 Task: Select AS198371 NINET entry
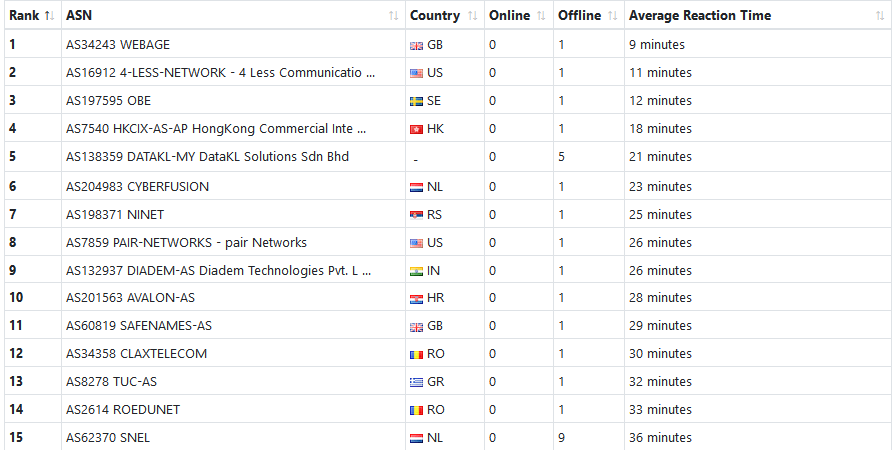(x=115, y=214)
